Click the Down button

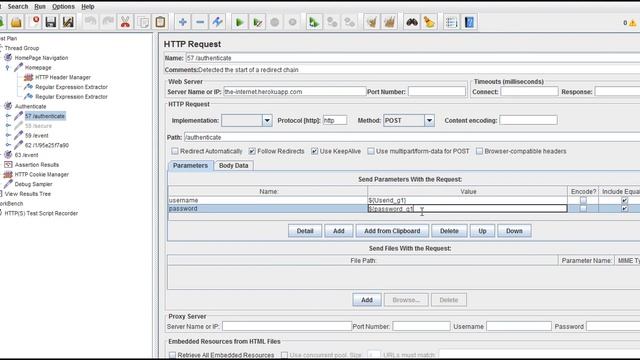tap(514, 231)
